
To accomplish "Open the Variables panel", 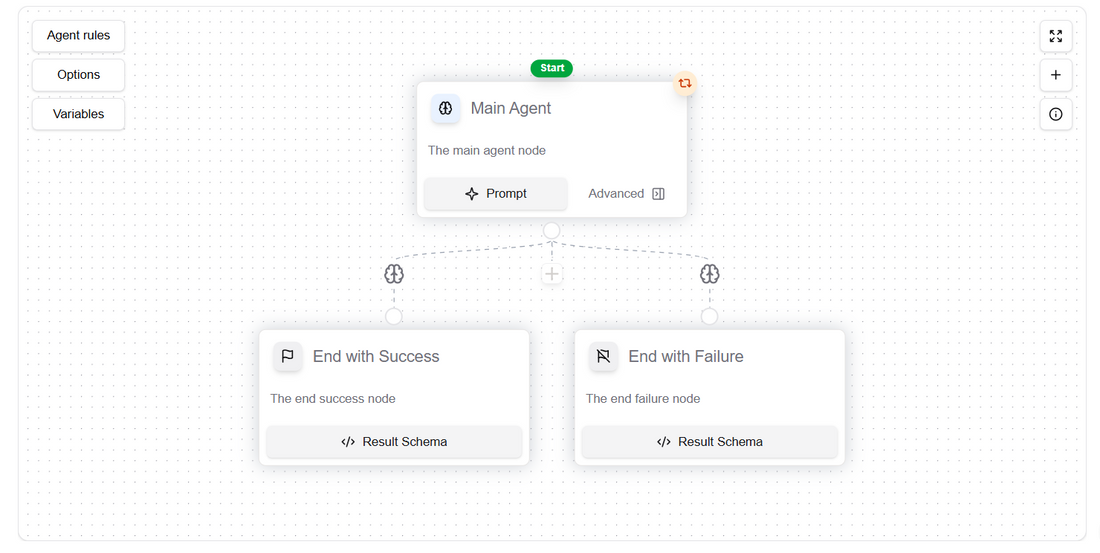I will coord(79,114).
